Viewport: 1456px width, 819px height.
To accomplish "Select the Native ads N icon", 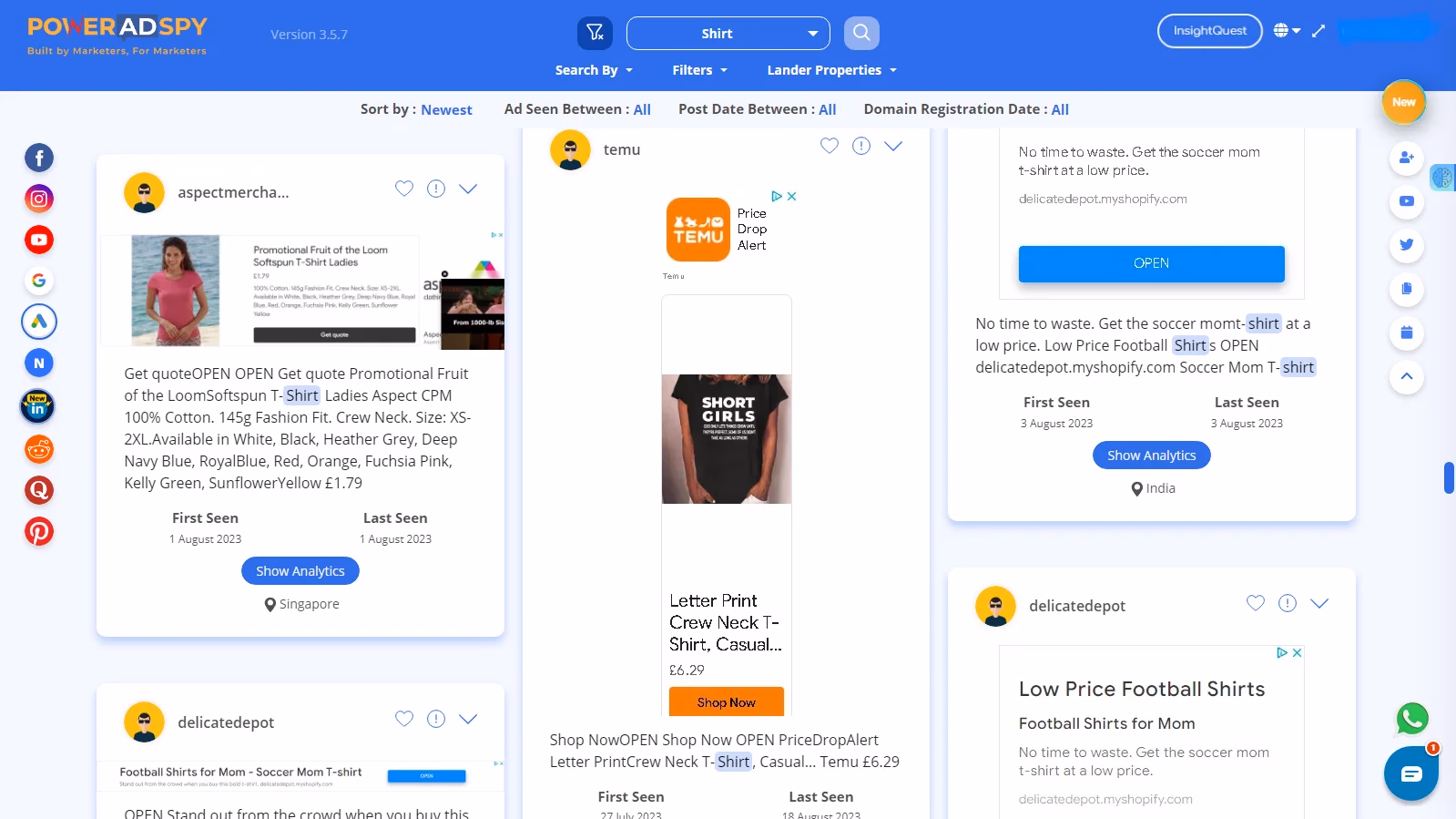I will [39, 363].
